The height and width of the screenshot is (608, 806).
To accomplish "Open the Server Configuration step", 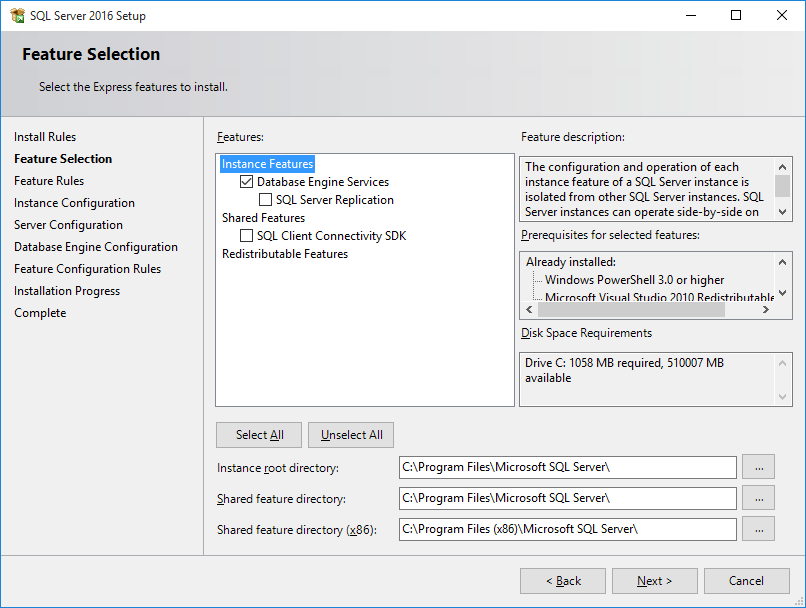I will click(68, 224).
